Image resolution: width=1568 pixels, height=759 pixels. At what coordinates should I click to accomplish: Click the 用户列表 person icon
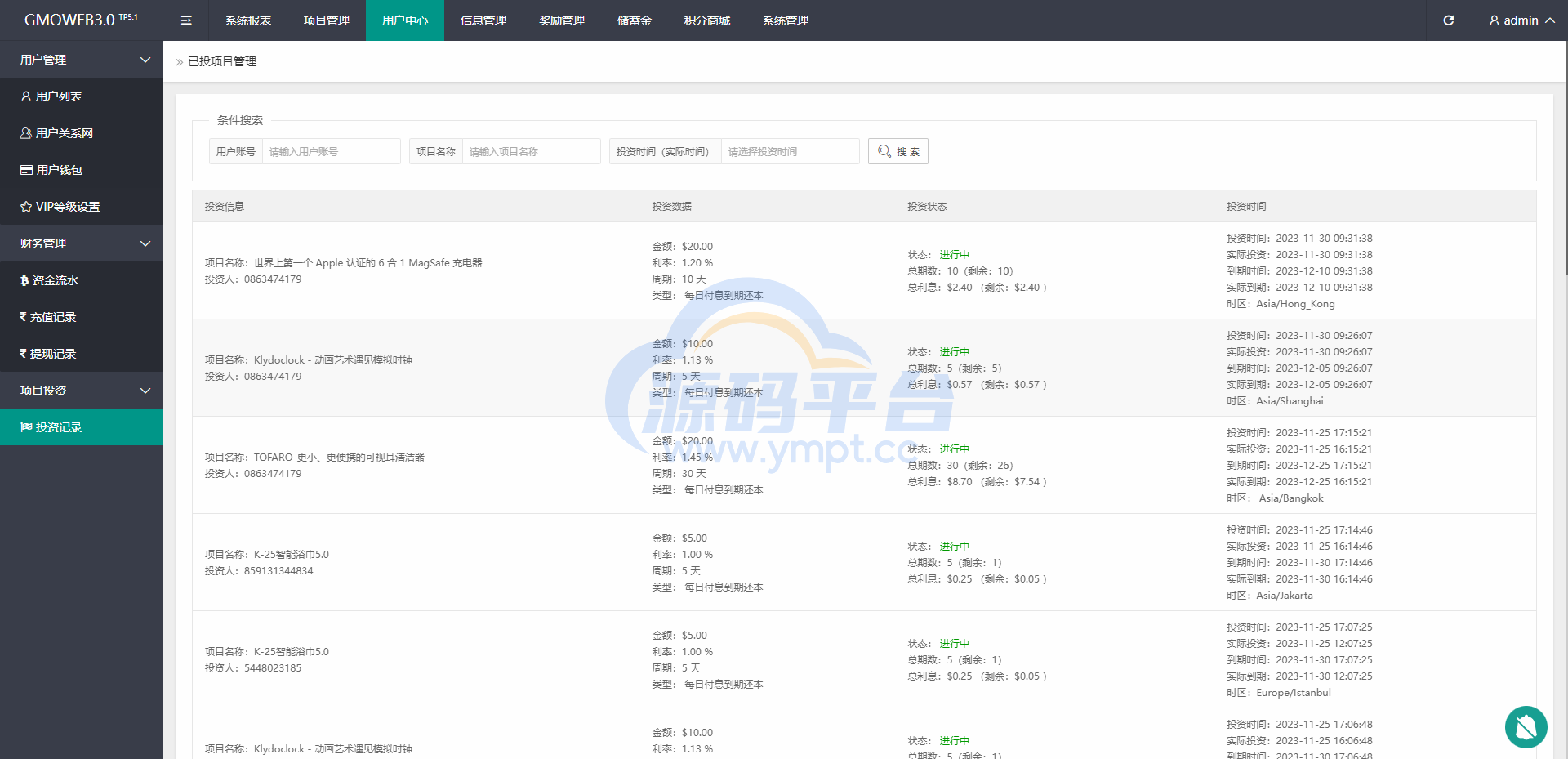[x=26, y=96]
